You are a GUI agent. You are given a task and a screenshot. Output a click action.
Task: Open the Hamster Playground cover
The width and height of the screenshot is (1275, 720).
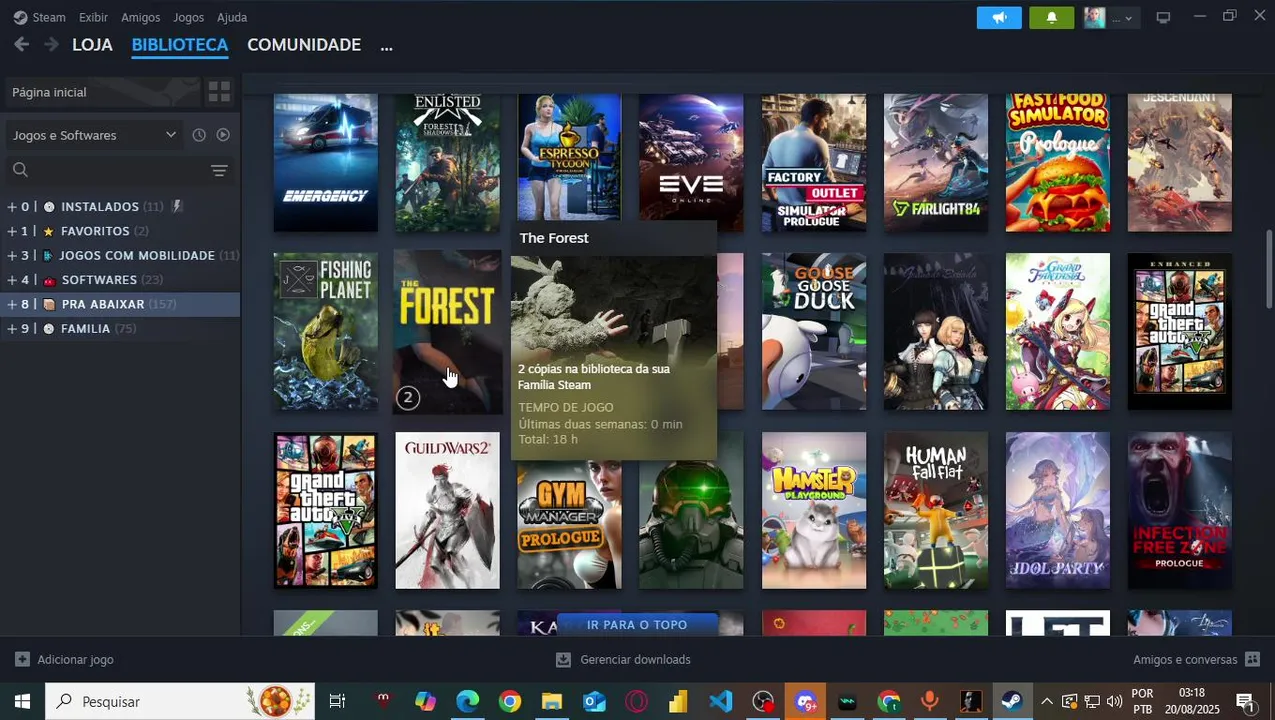[x=814, y=511]
